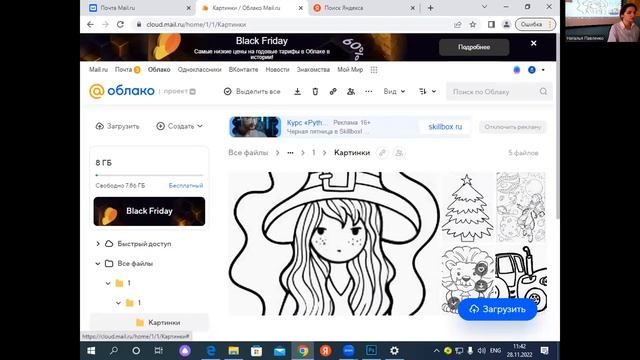640x360 pixels.
Task: Open the three-dot more actions menu
Action: click(369, 91)
